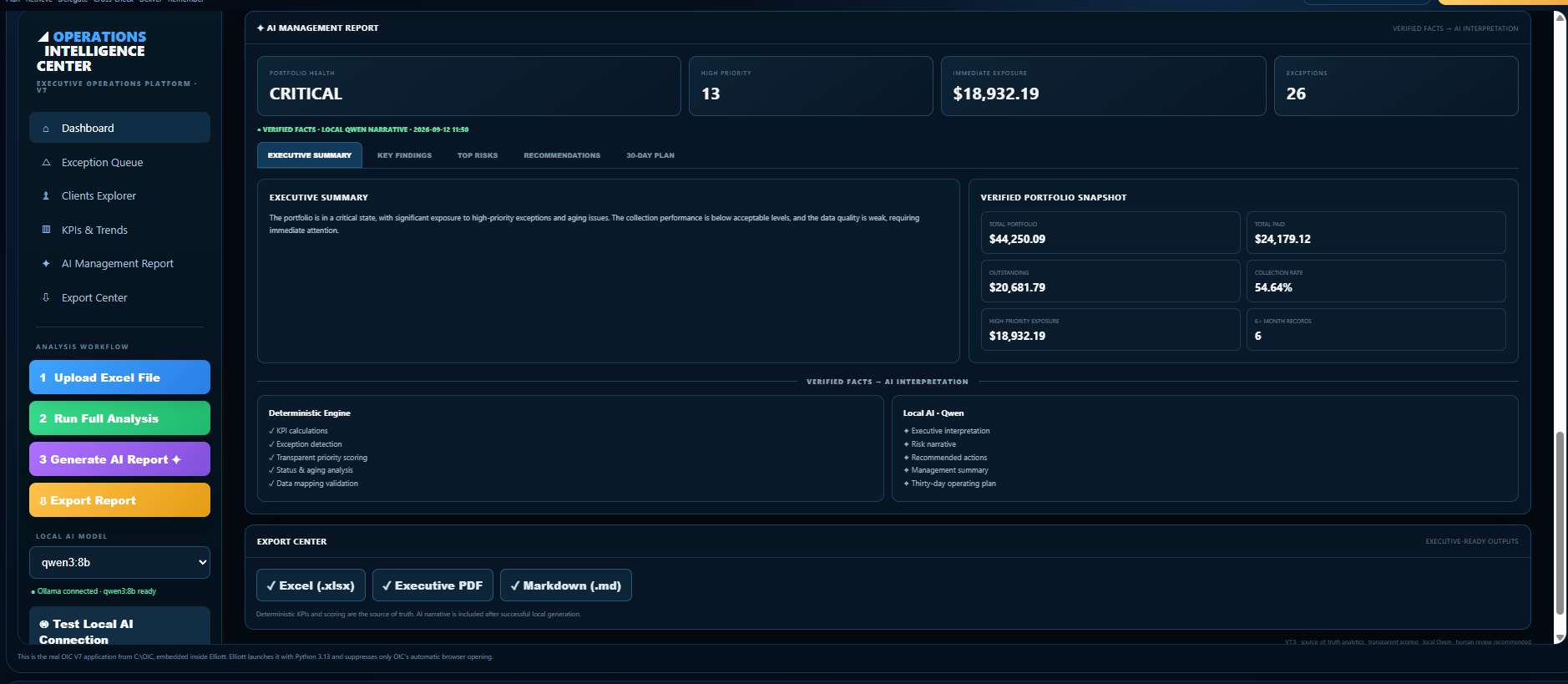The width and height of the screenshot is (1568, 684).
Task: Click the Collection Rate 54.64% value
Action: point(1273,287)
